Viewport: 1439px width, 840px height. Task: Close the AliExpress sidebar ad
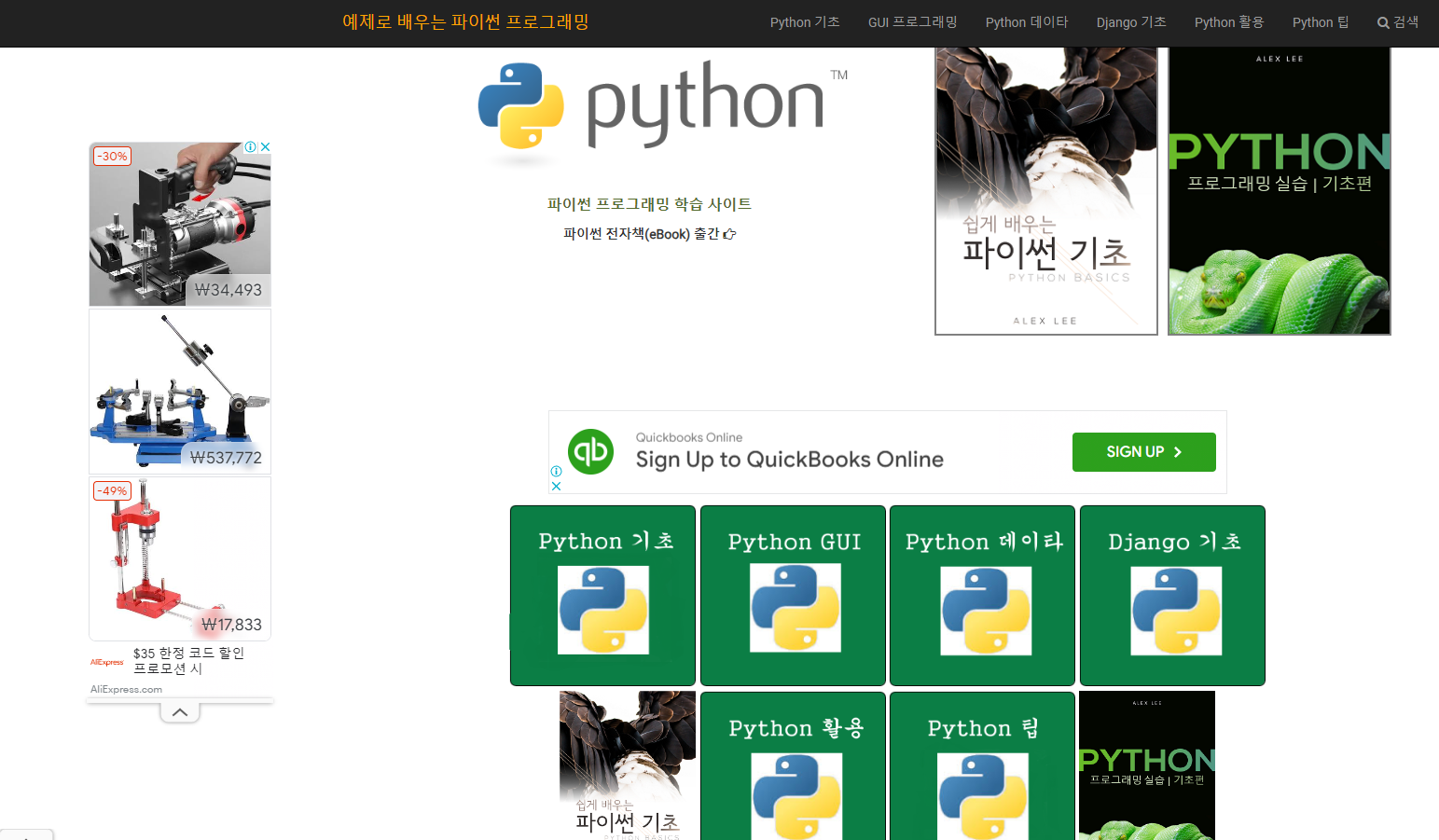pos(265,147)
